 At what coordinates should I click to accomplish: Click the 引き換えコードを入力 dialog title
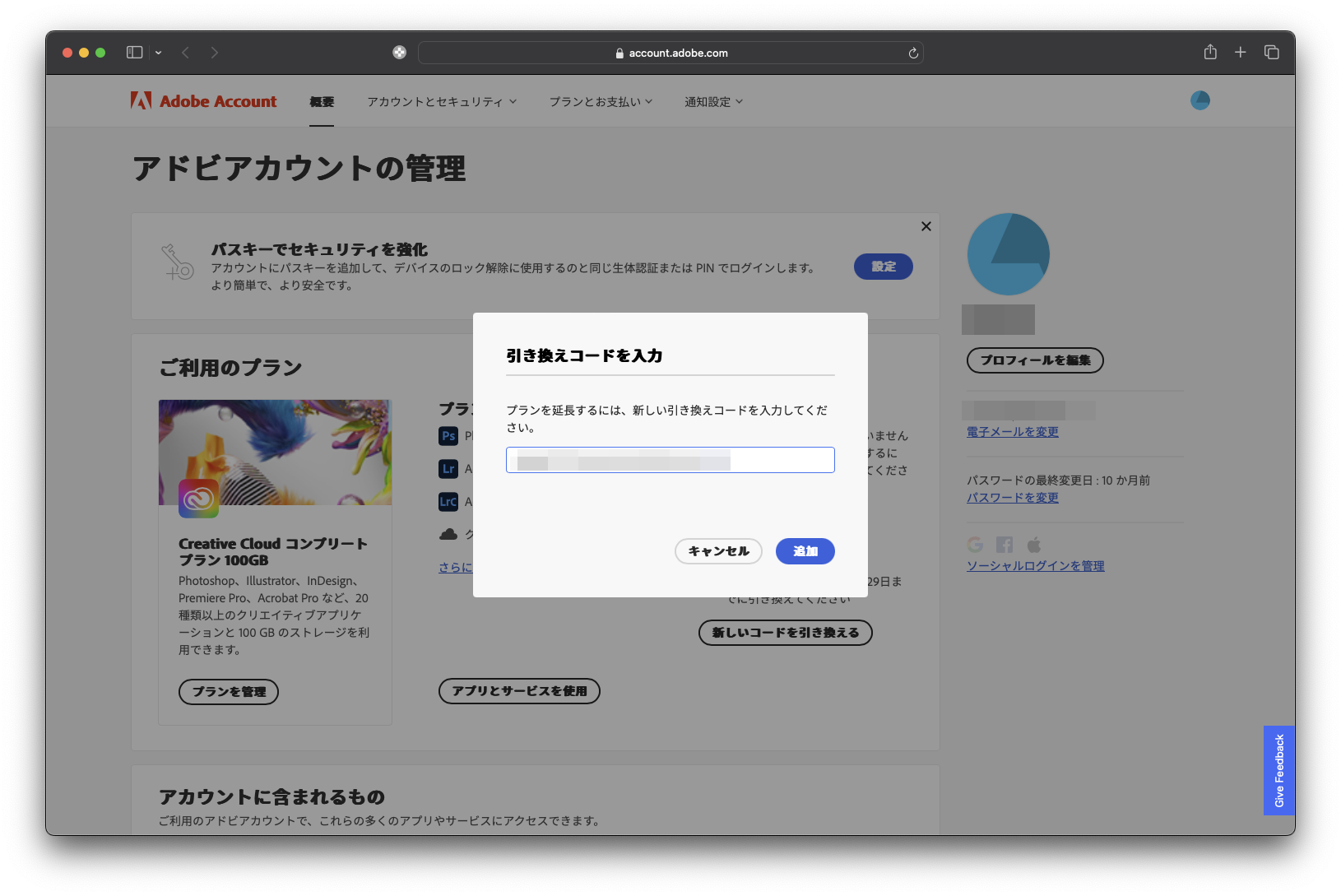pyautogui.click(x=584, y=355)
